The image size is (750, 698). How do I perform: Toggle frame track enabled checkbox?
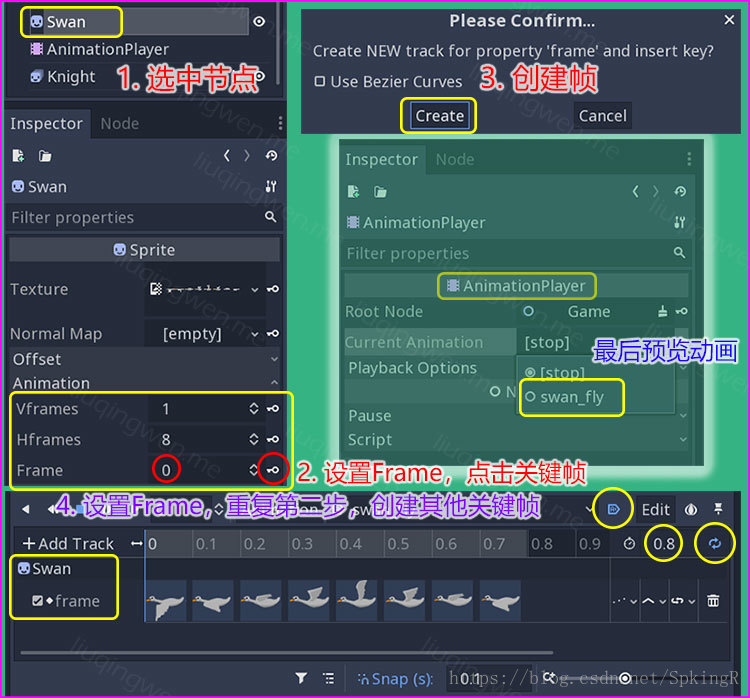(37, 600)
